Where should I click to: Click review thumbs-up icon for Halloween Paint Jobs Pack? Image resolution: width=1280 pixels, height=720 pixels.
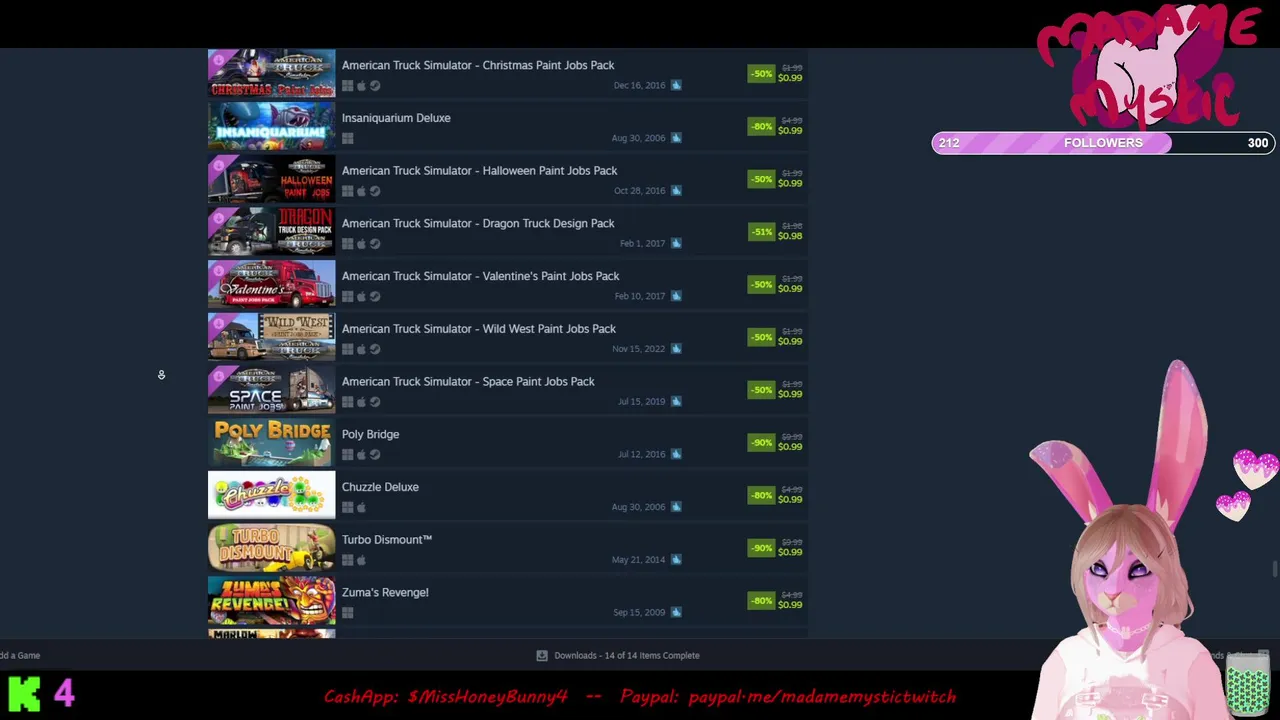tap(676, 191)
